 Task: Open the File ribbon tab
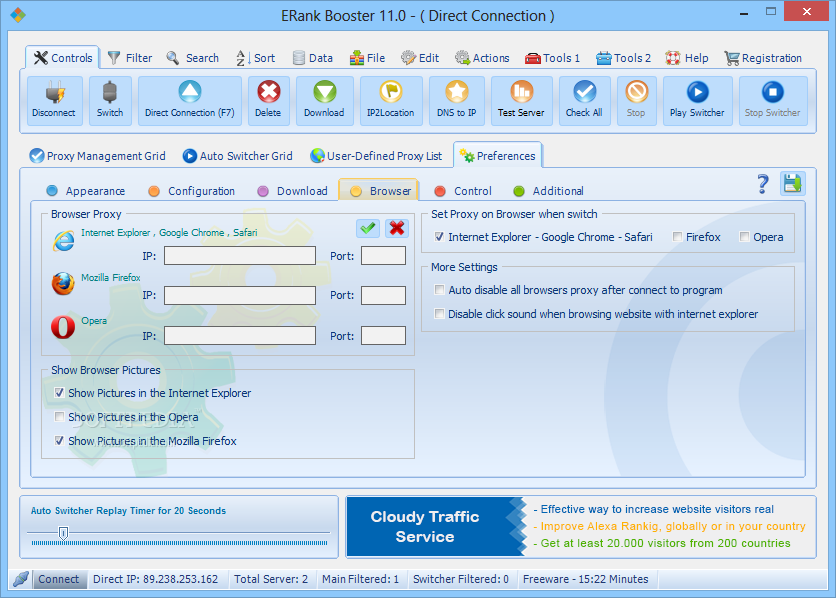[x=367, y=58]
